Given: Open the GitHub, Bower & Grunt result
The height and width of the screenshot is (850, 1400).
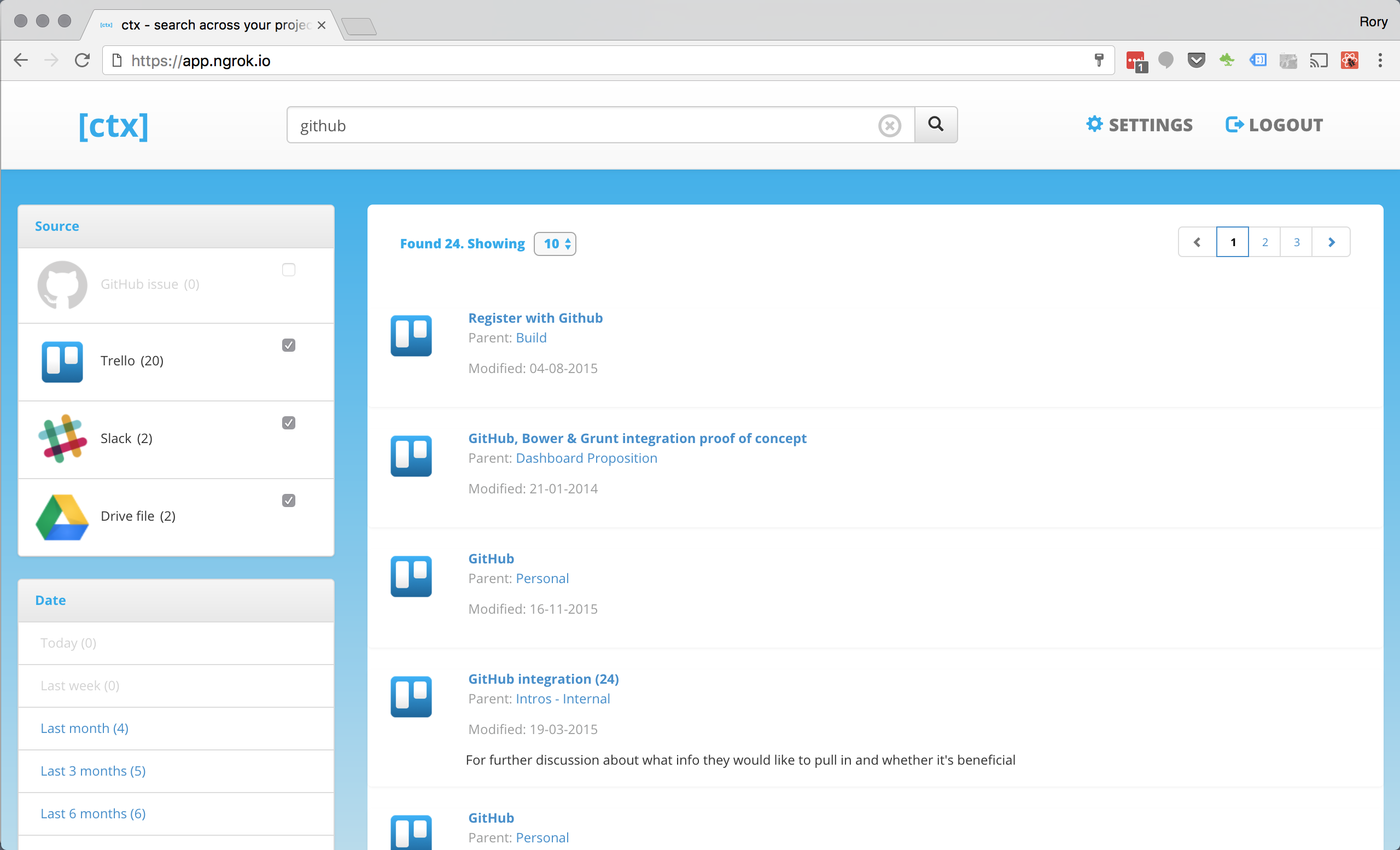Looking at the screenshot, I should (x=637, y=438).
